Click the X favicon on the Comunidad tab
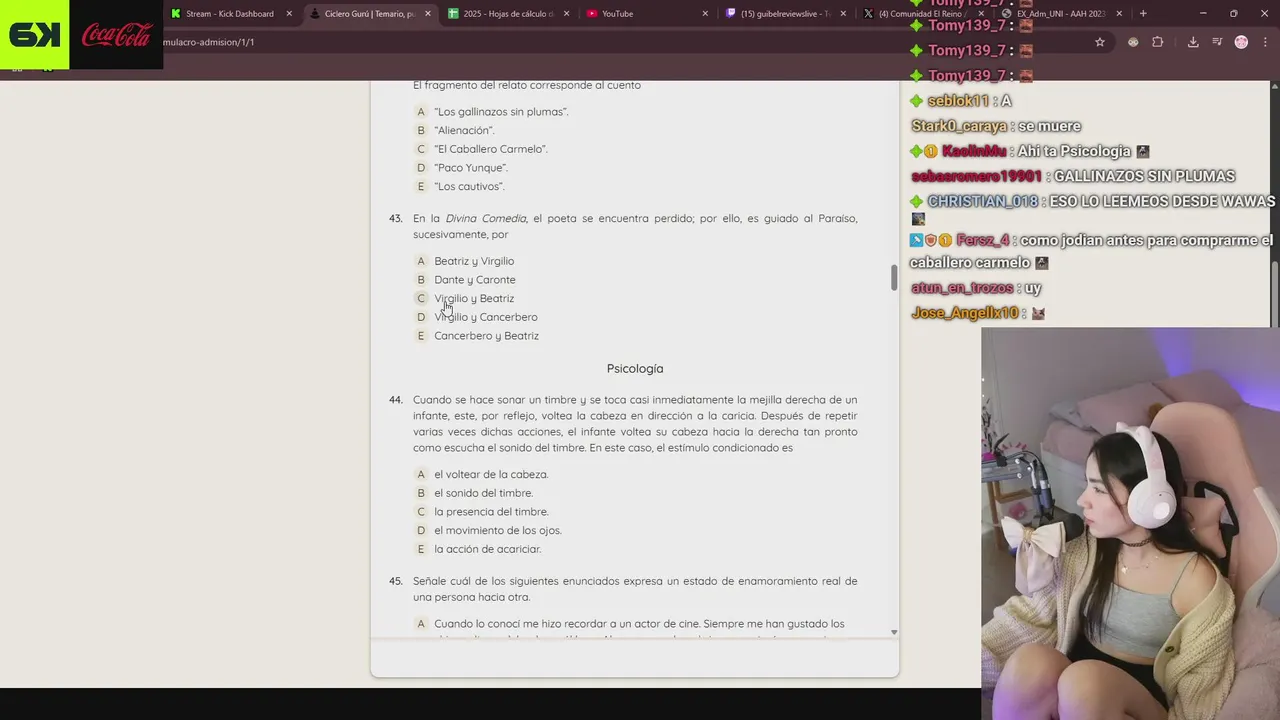Screen dimensions: 1280x720 pos(868,14)
